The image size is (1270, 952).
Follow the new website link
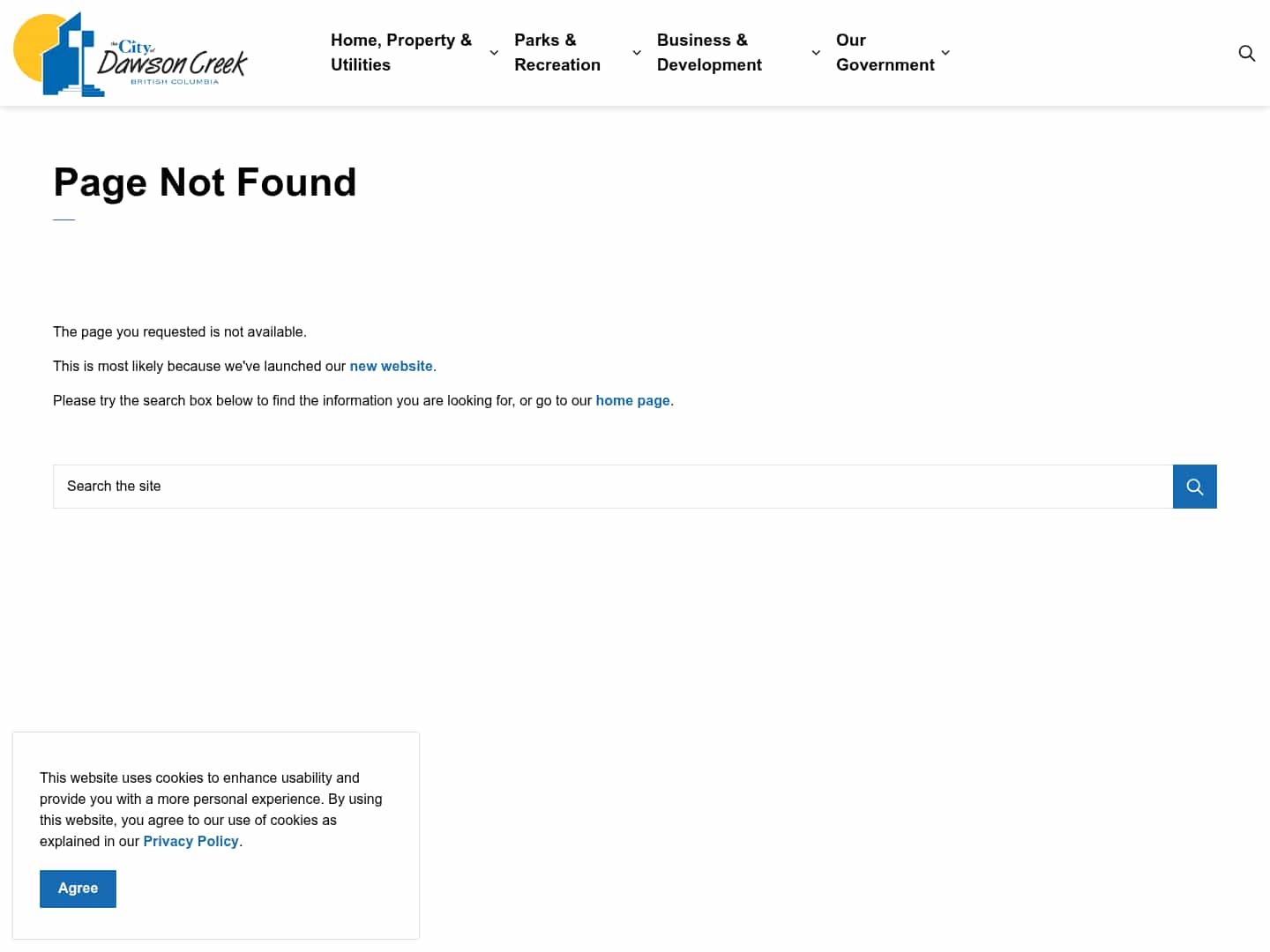tap(391, 366)
